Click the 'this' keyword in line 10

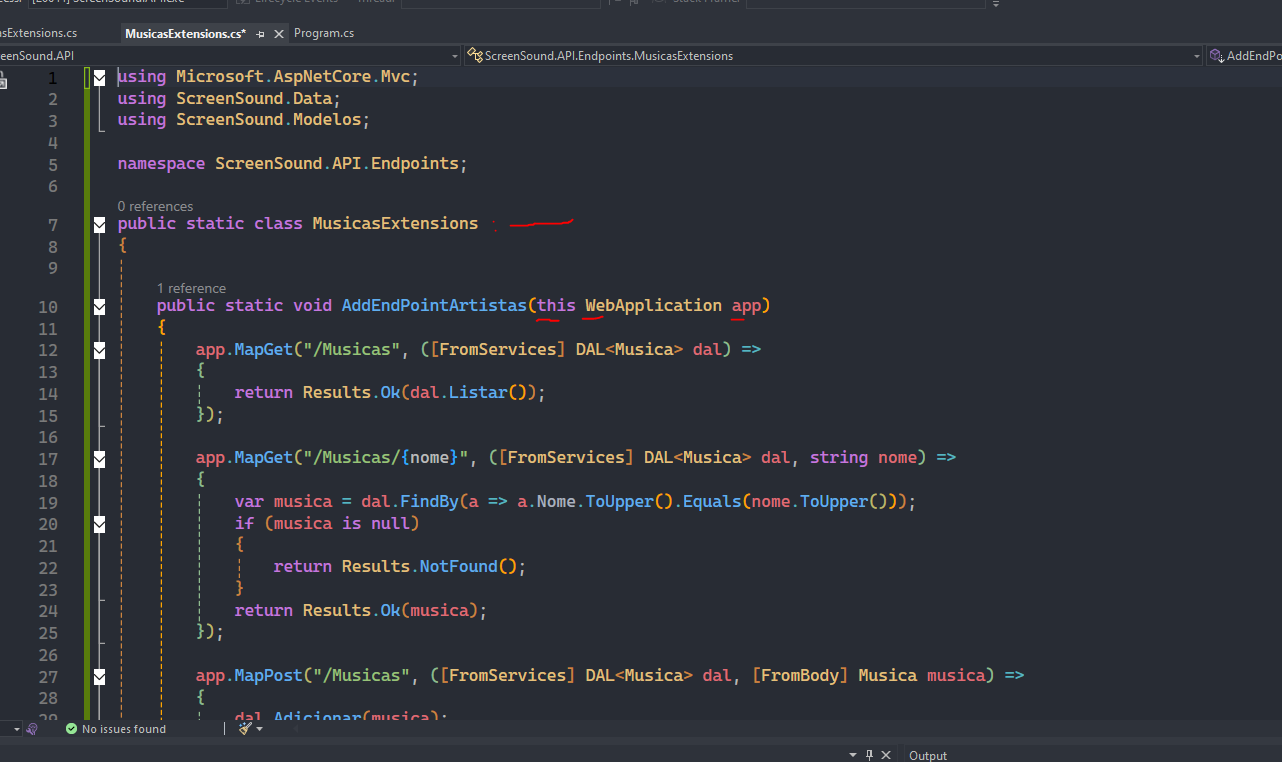(x=556, y=305)
